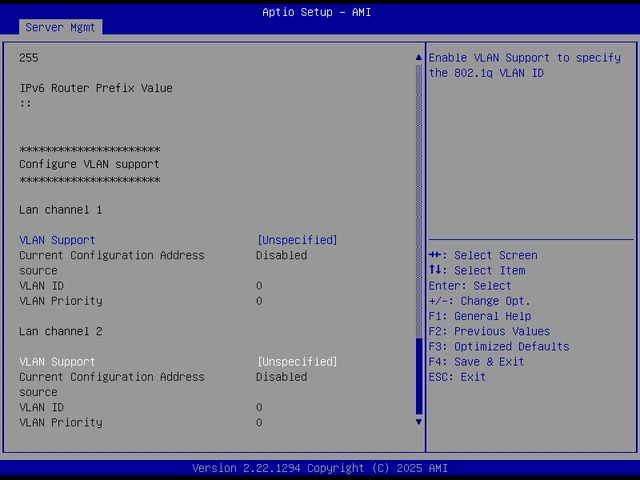The width and height of the screenshot is (640, 480).
Task: Click IPv6 Router Prefix Value label
Action: pyautogui.click(x=96, y=88)
